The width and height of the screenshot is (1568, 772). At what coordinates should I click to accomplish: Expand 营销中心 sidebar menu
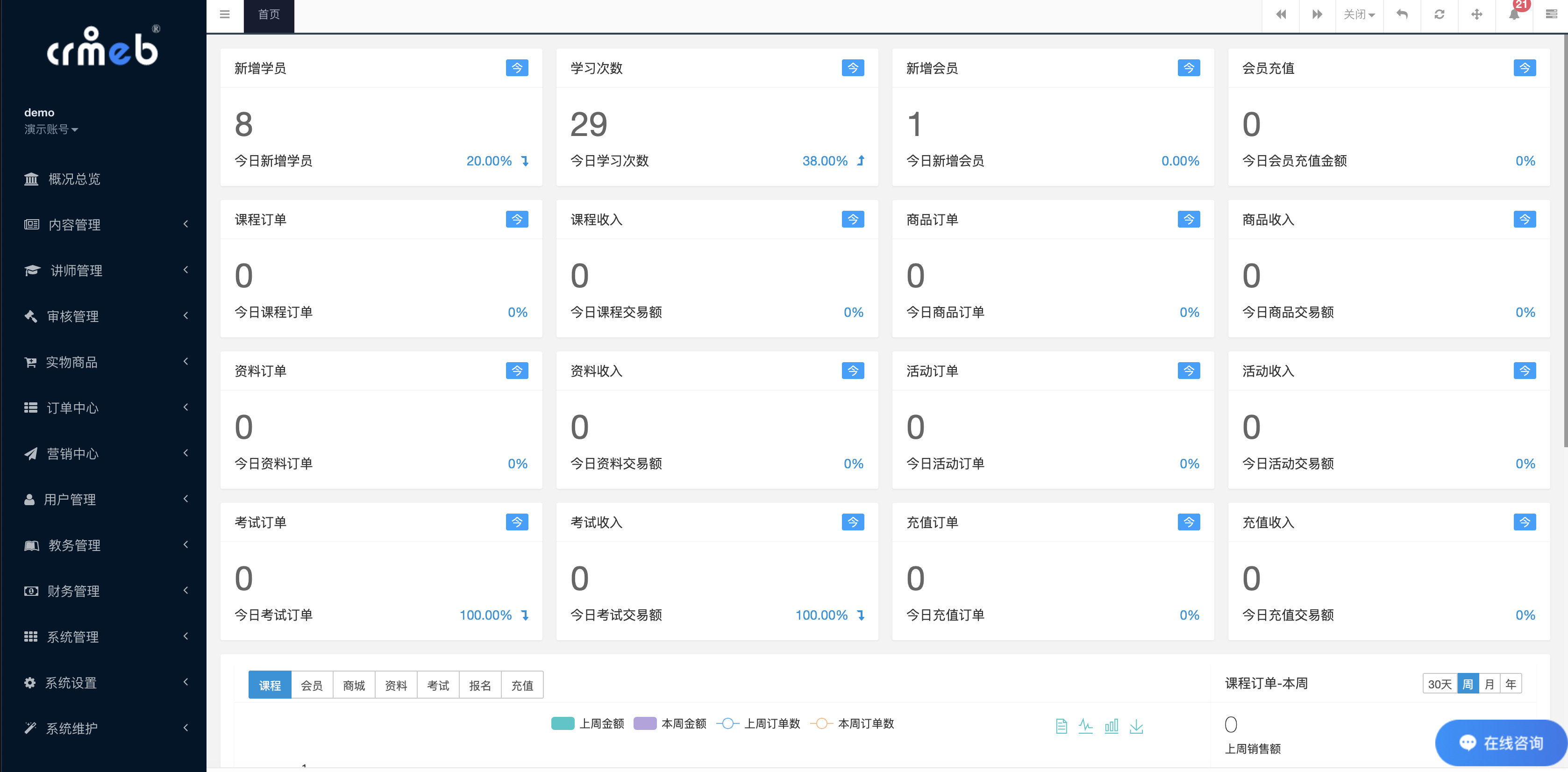(103, 454)
